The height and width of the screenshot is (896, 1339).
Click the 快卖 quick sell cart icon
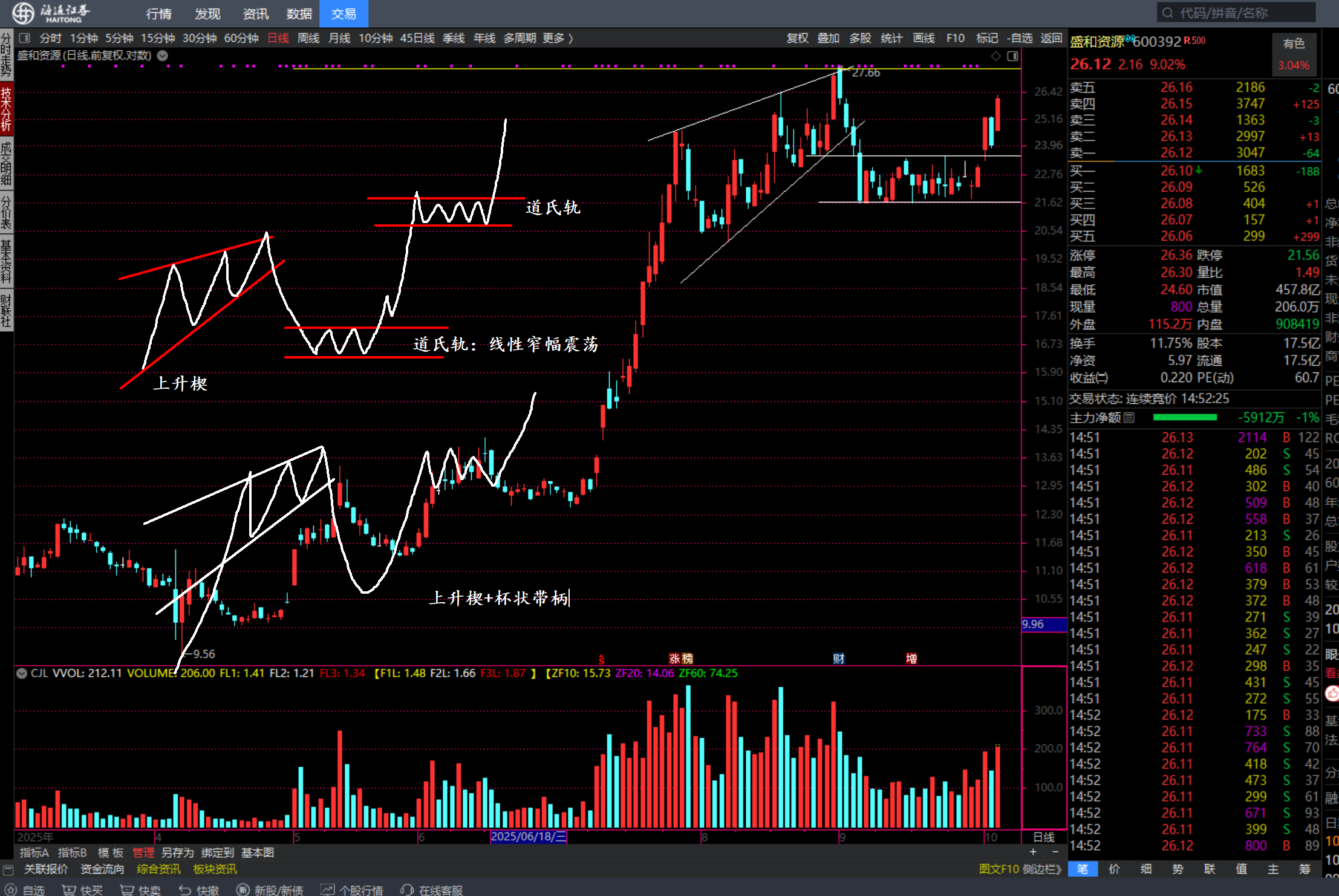pyautogui.click(x=127, y=890)
